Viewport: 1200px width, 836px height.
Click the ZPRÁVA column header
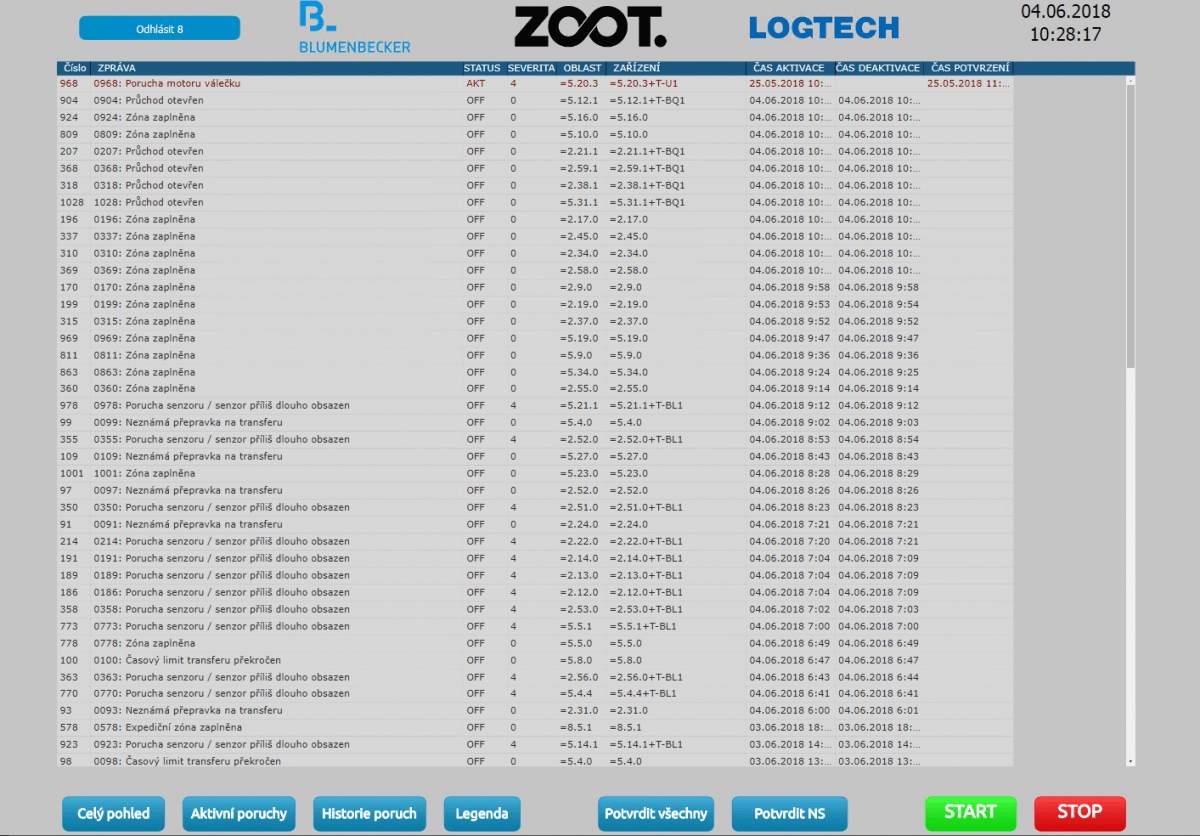[x=117, y=68]
